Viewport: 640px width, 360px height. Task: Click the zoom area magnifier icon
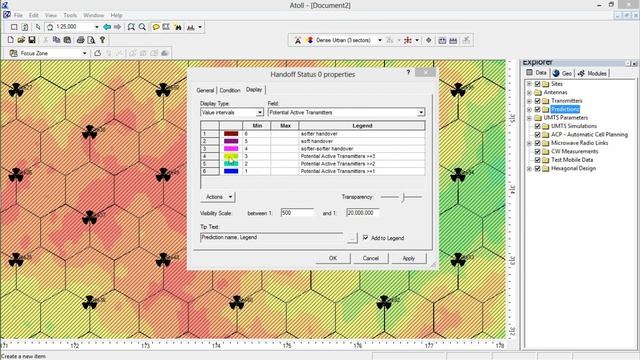131,27
